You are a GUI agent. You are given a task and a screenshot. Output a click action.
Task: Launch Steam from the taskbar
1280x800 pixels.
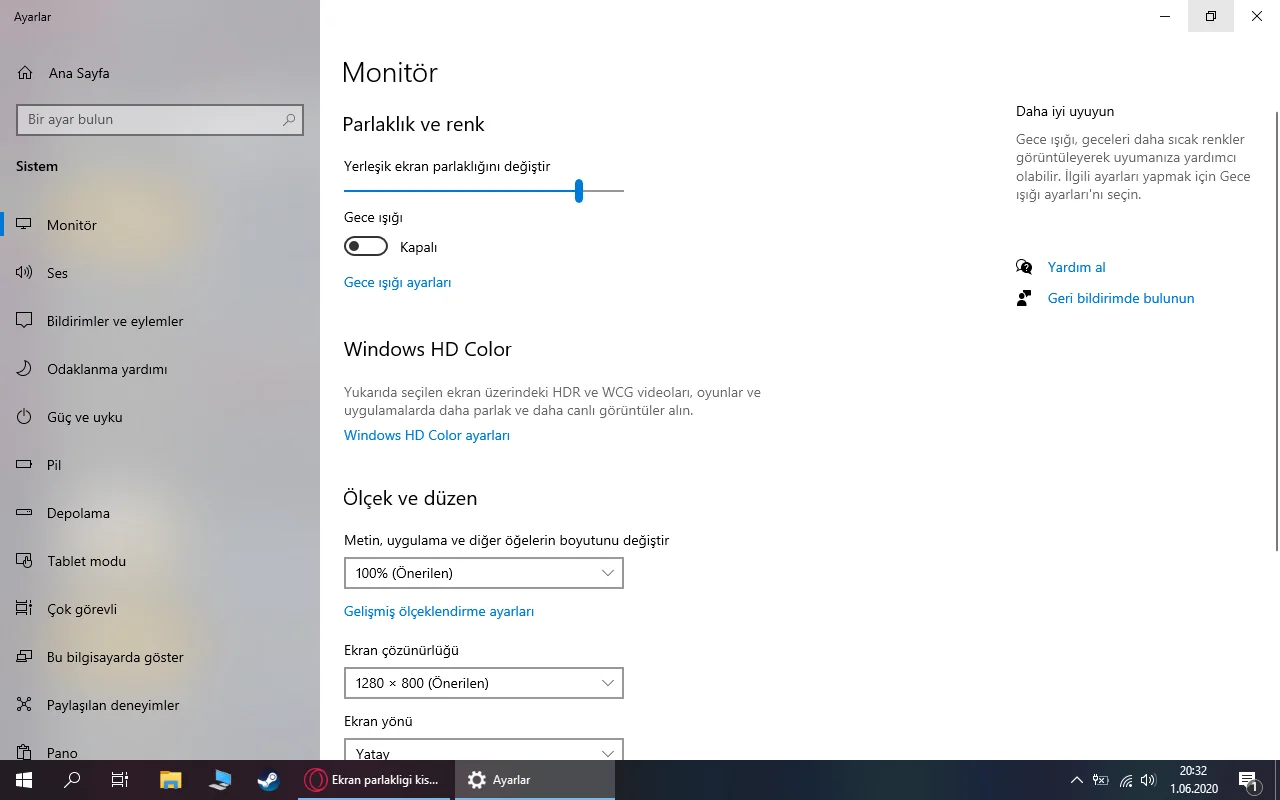(268, 780)
